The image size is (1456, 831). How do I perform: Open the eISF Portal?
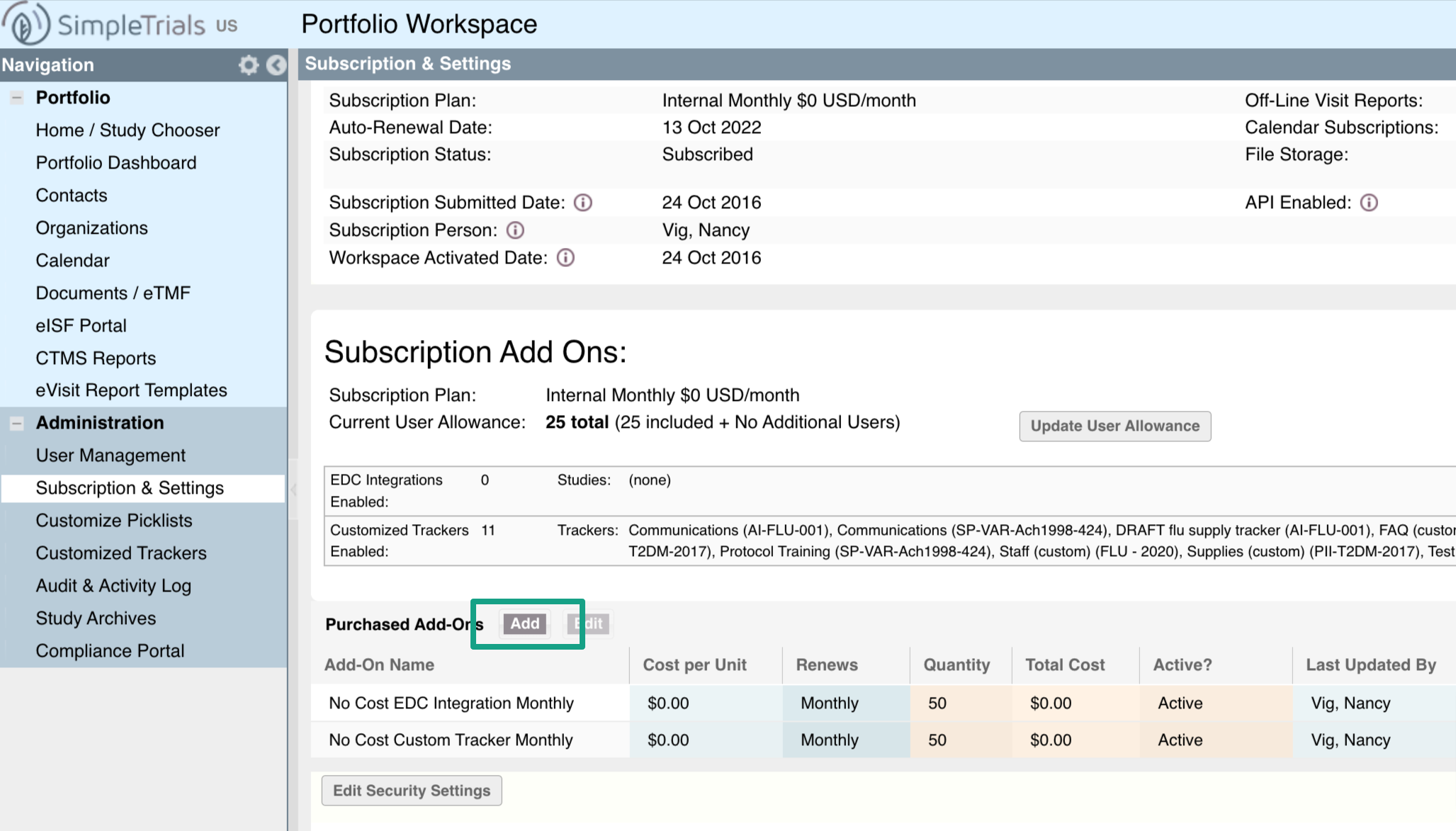(x=81, y=326)
